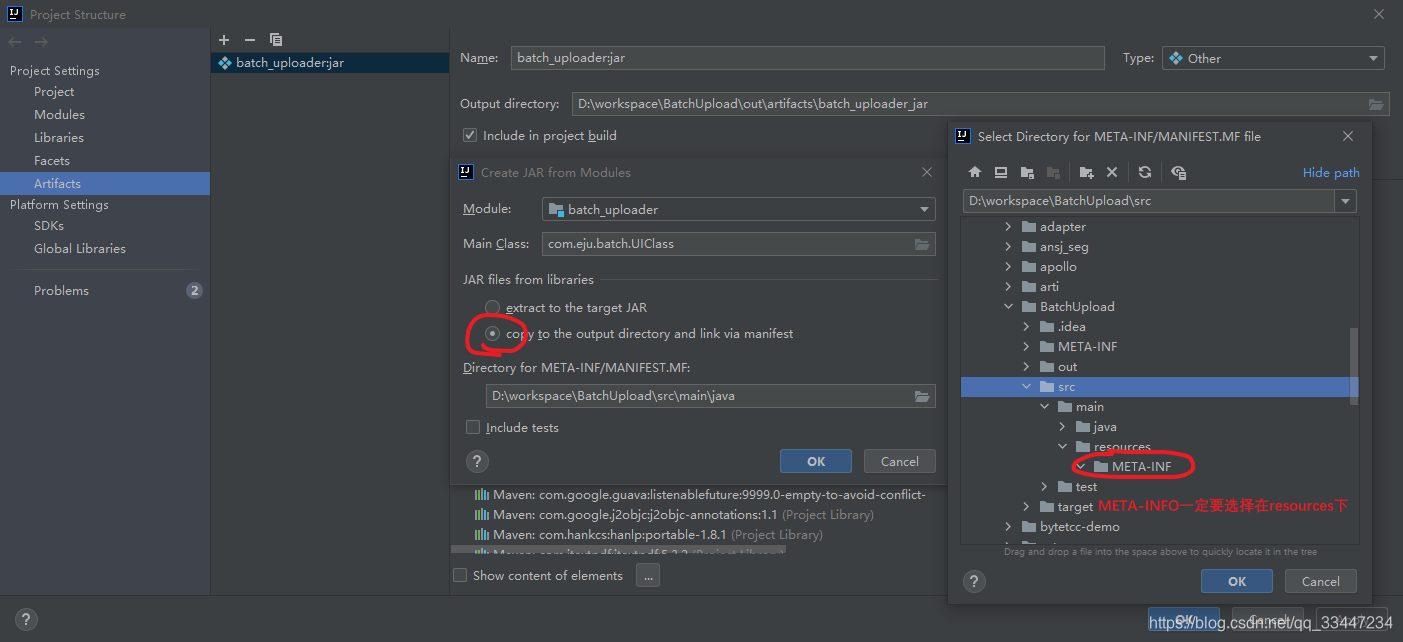
Task: Browse for the Output directory folder
Action: tap(1376, 104)
